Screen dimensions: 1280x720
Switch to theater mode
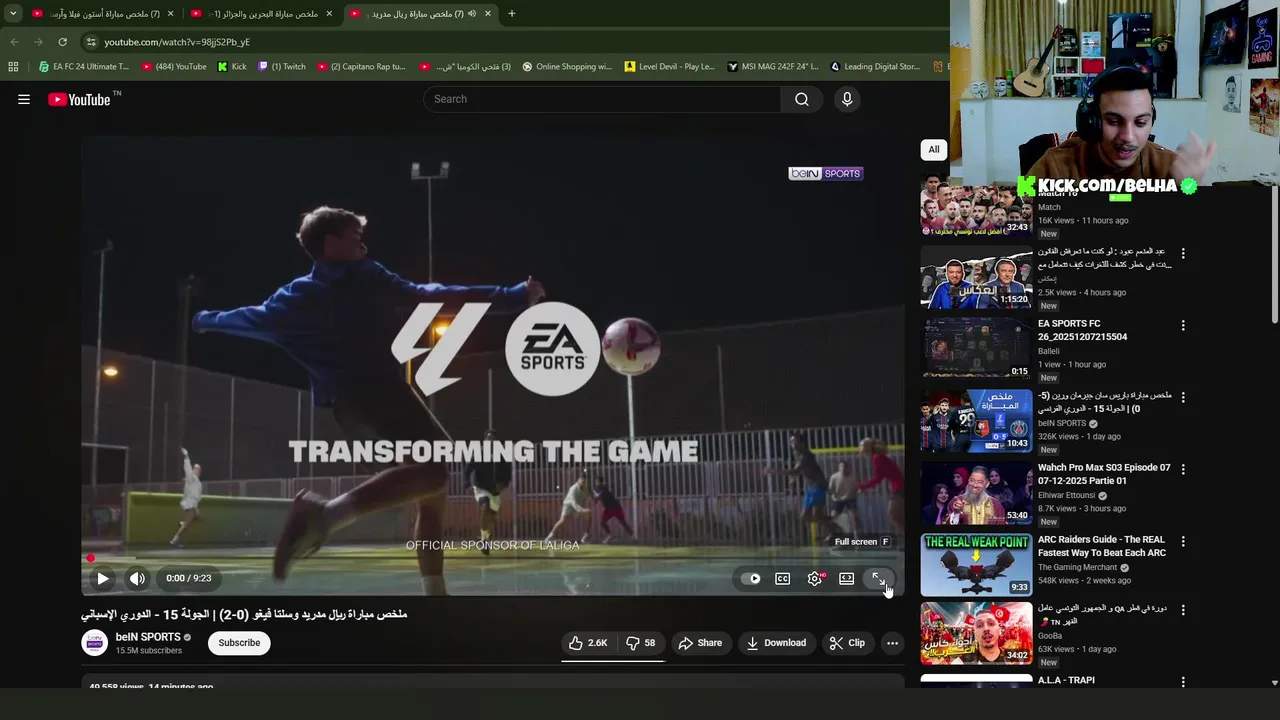847,578
